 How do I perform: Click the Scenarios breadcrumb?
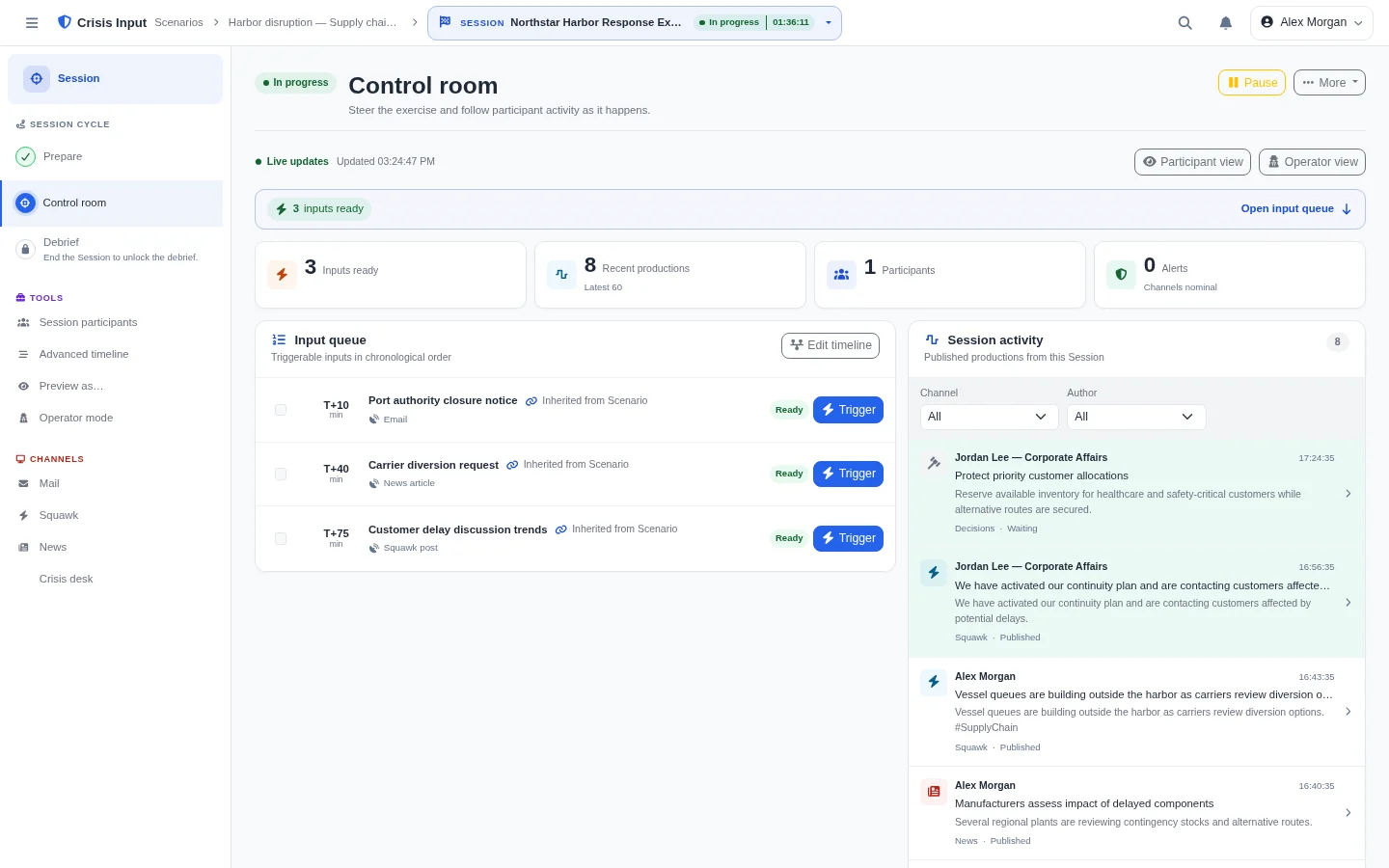click(x=178, y=23)
